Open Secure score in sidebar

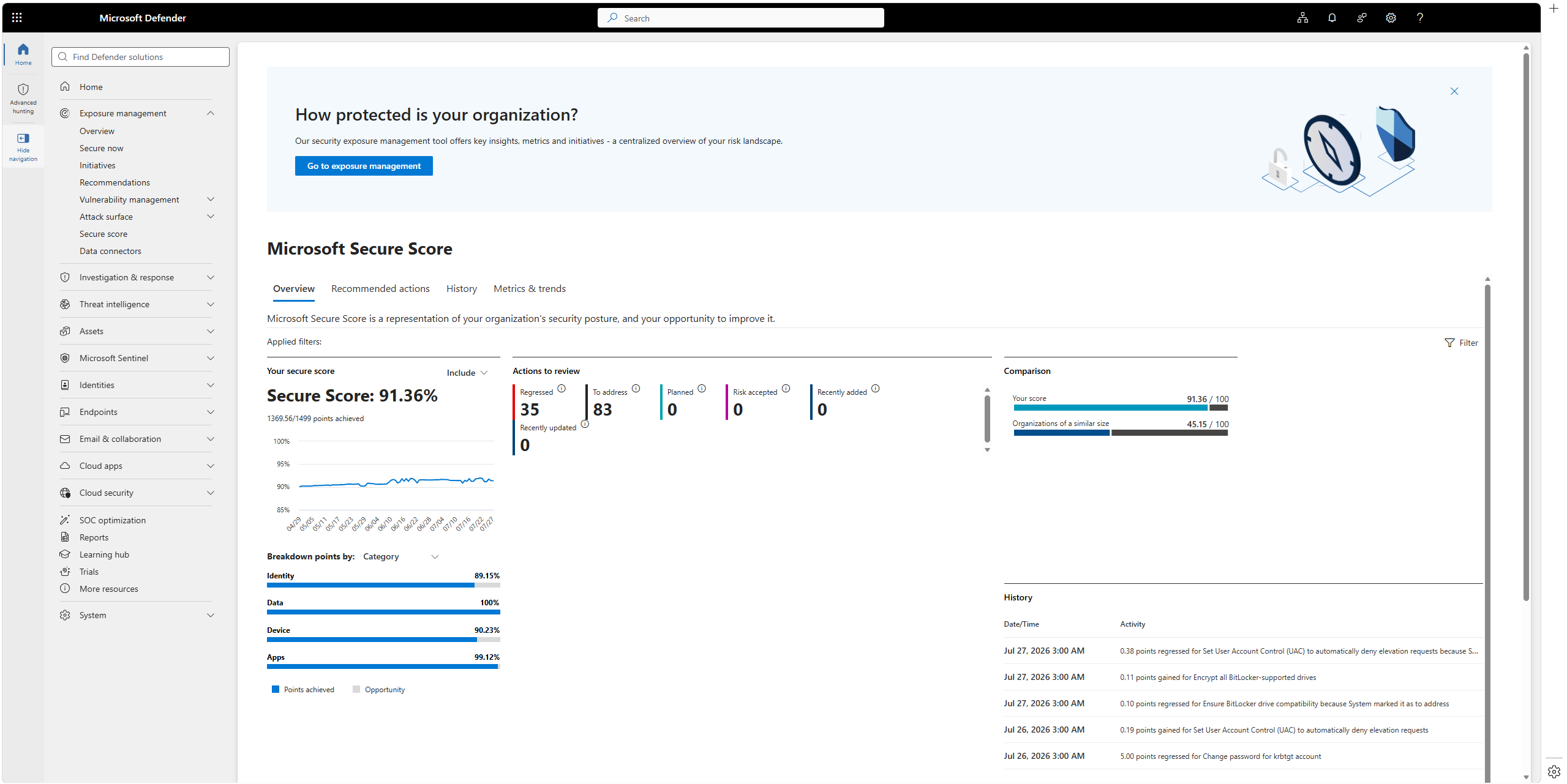pos(103,234)
